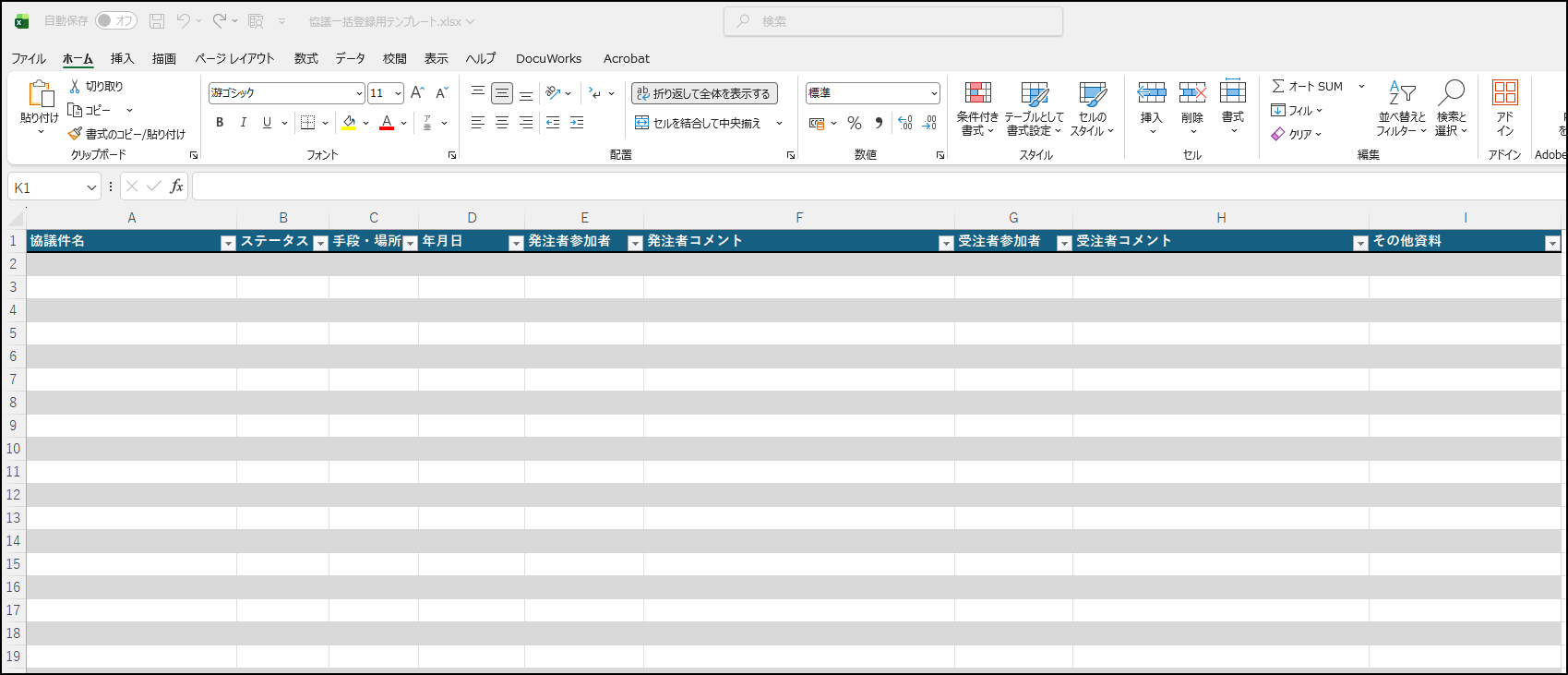Click the insert function fx button
The image size is (1568, 675).
176,187
